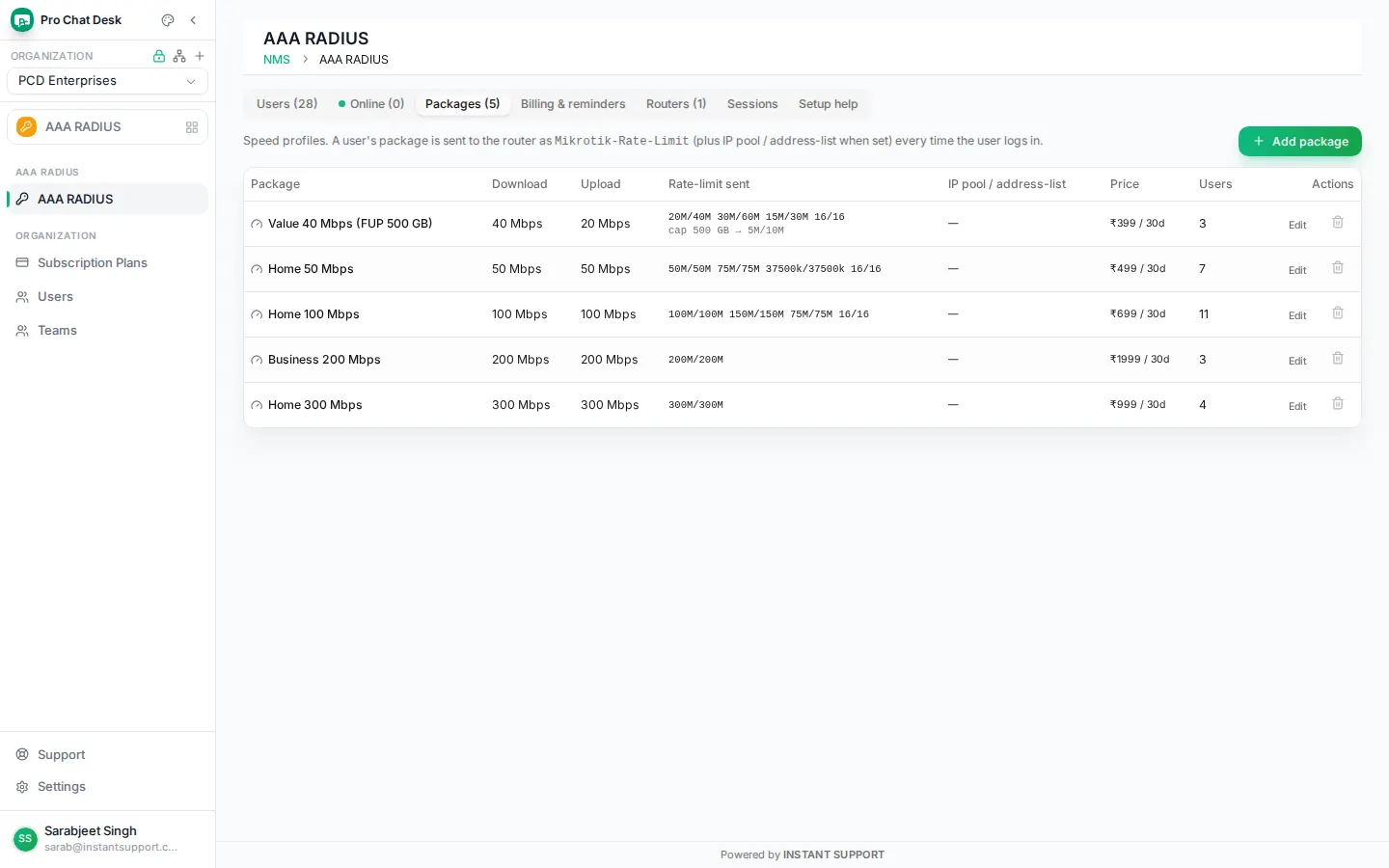Click the ₹1999 / 30d price cell
This screenshot has width=1389, height=868.
(1139, 360)
